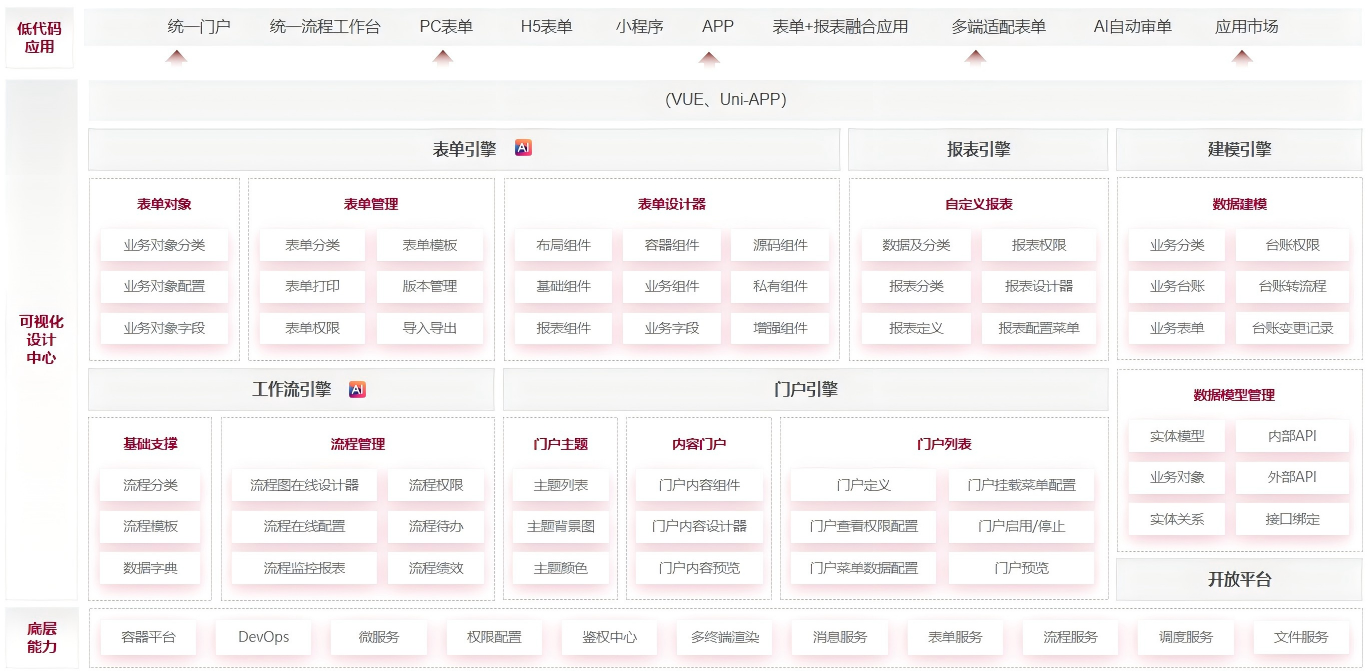1369x671 pixels.
Task: Click 外部API in 数据模型管理
Action: (x=1292, y=477)
